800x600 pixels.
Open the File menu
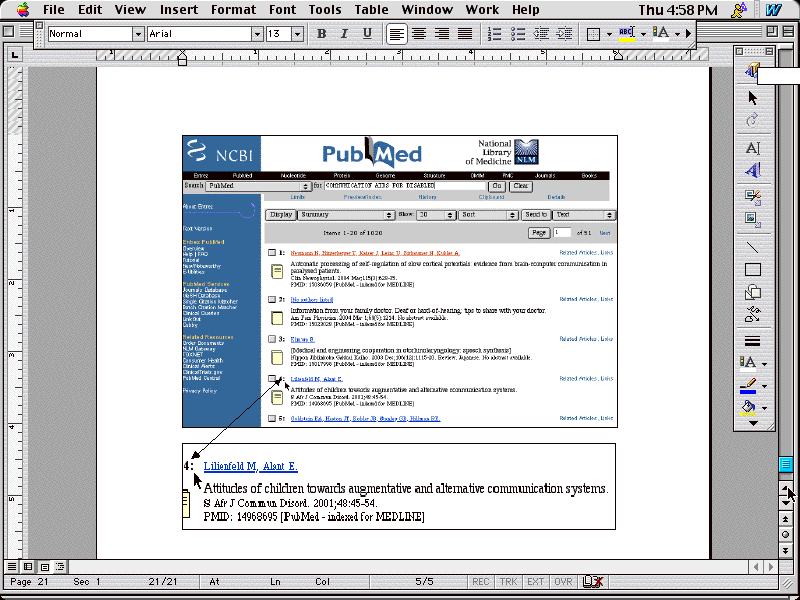coord(54,10)
